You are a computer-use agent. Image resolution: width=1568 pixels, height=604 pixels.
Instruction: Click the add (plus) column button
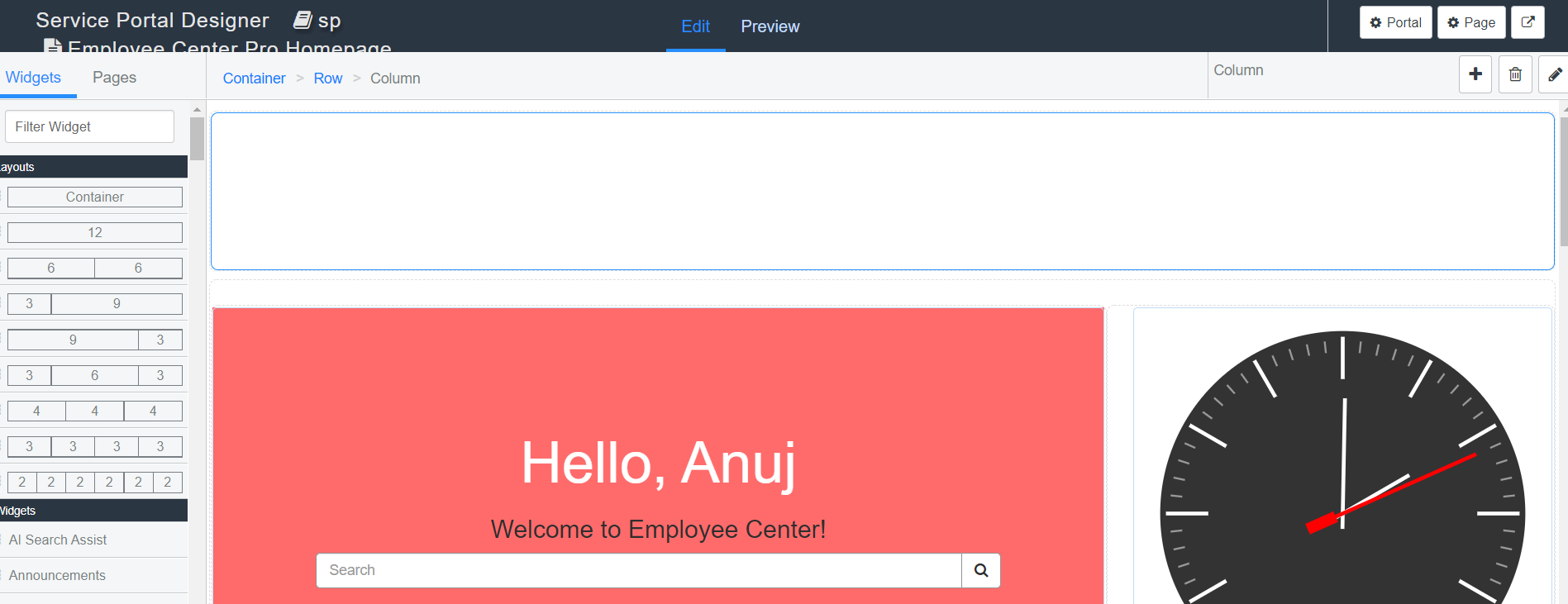(x=1475, y=74)
